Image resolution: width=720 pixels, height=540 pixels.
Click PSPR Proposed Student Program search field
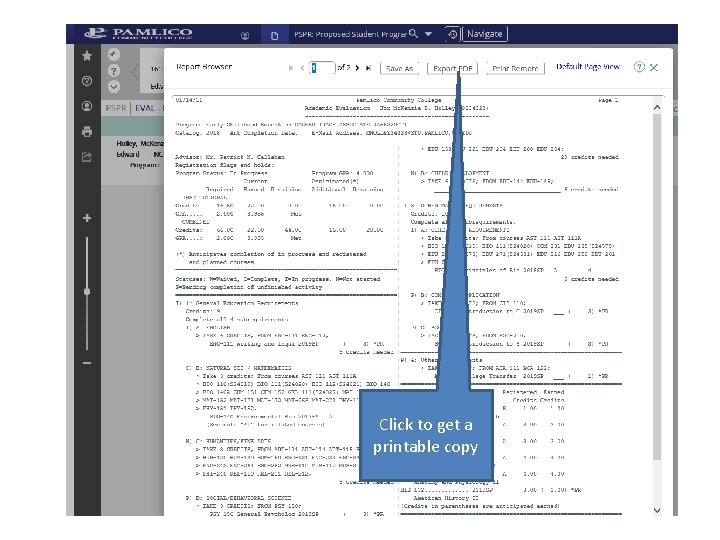click(351, 34)
